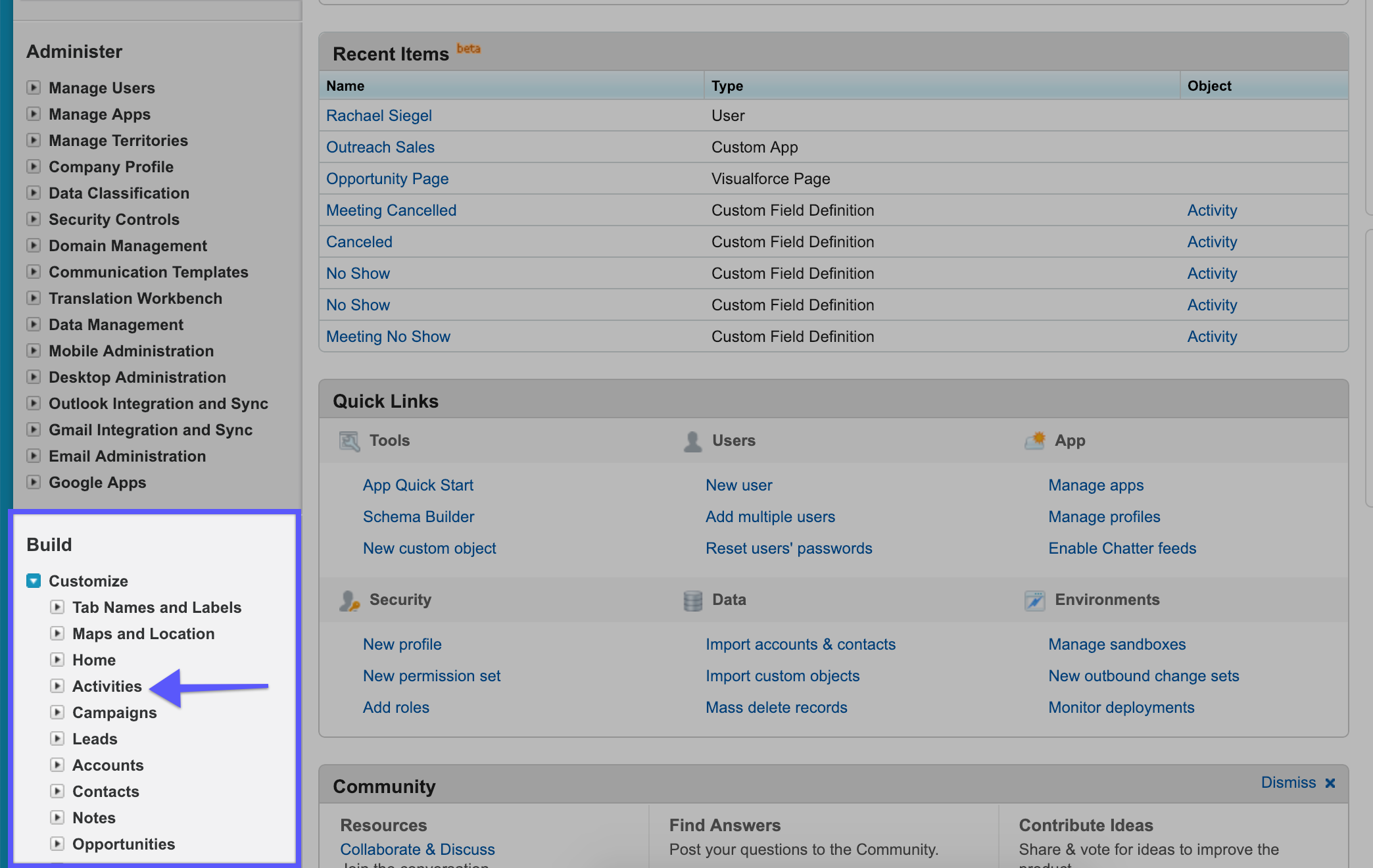This screenshot has width=1373, height=868.
Task: Click the Name column header
Action: pyautogui.click(x=345, y=85)
